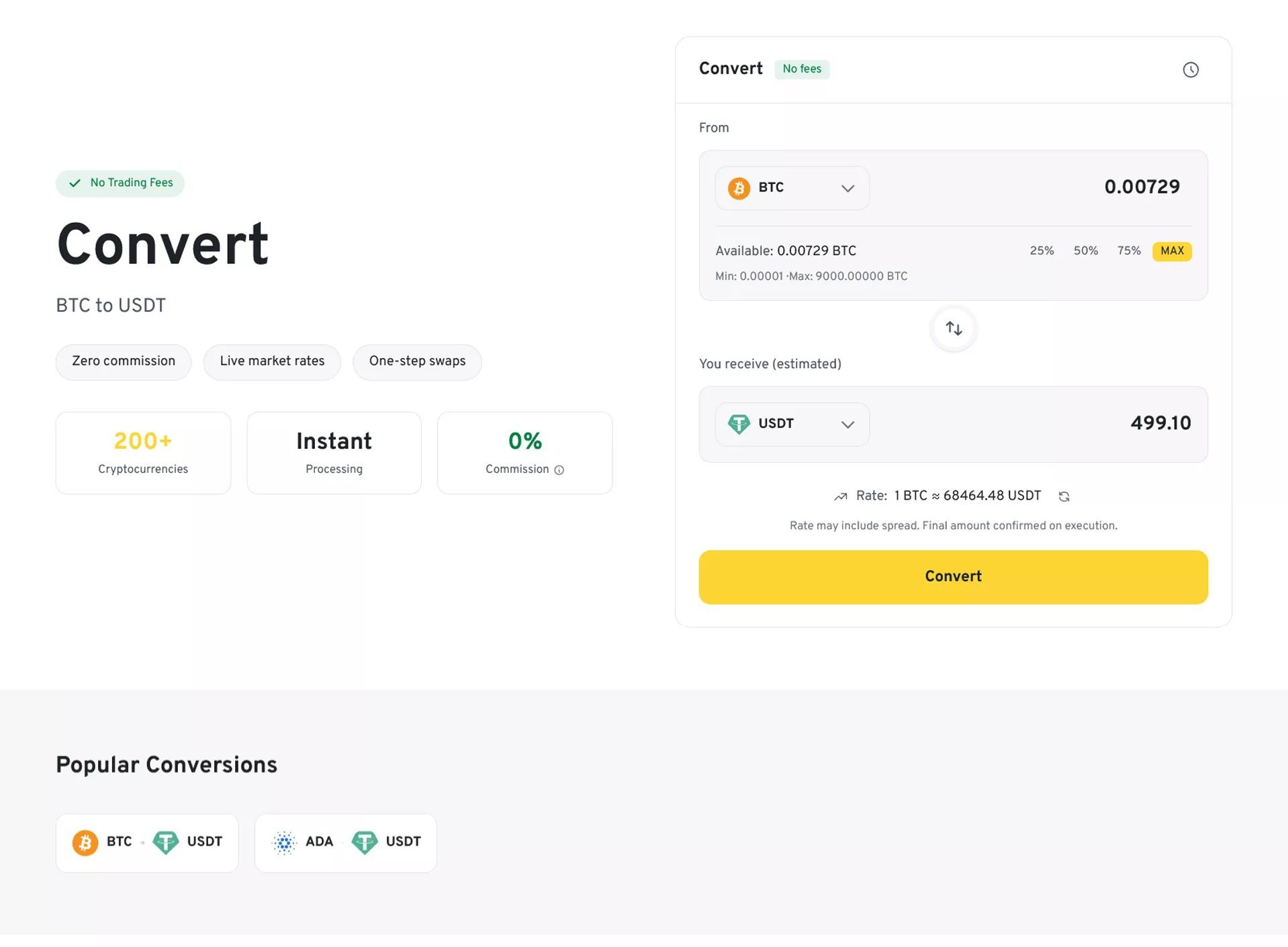Click the Zero commission chip

tap(124, 361)
